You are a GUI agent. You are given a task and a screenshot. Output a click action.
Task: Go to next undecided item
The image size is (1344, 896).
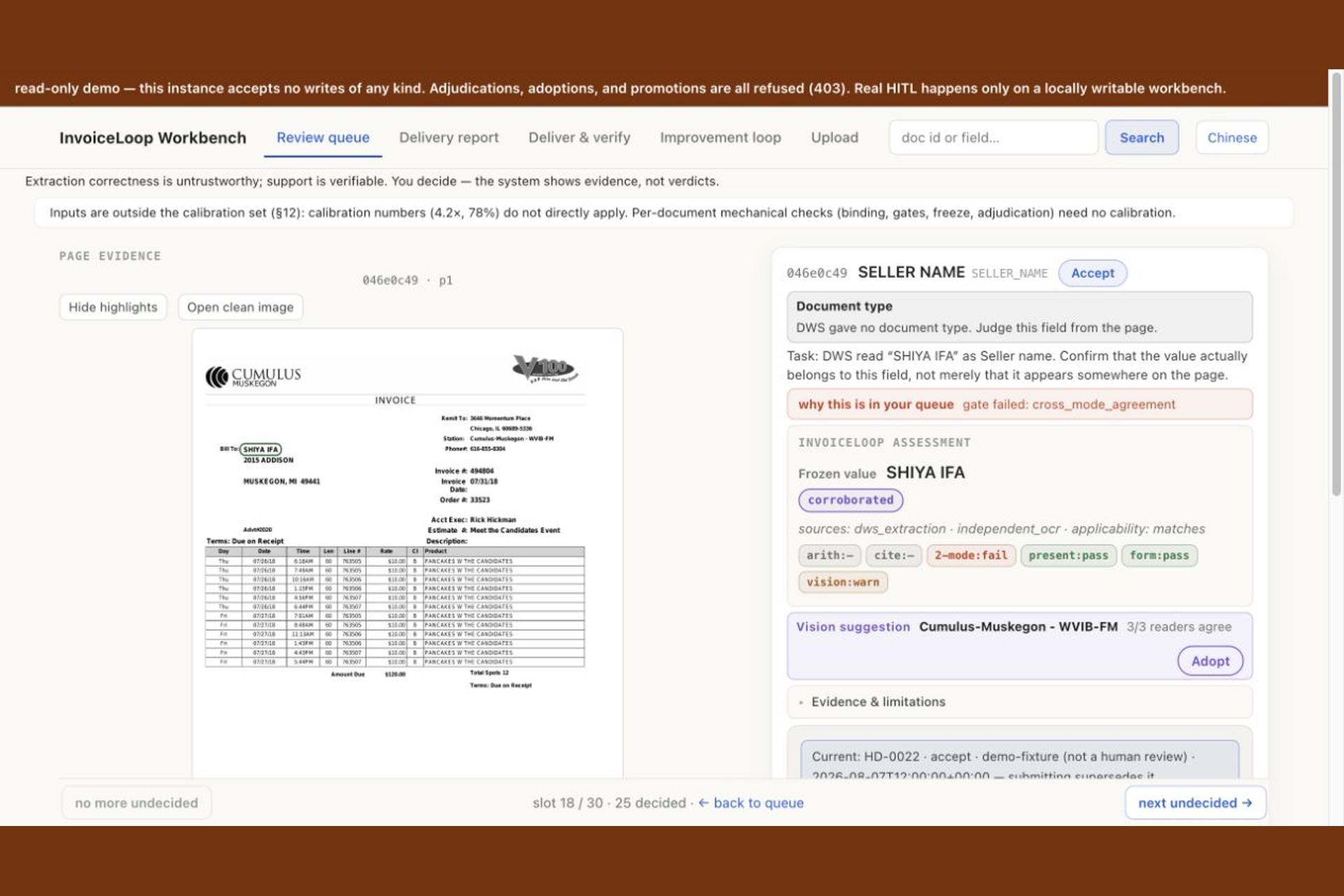(x=1195, y=803)
